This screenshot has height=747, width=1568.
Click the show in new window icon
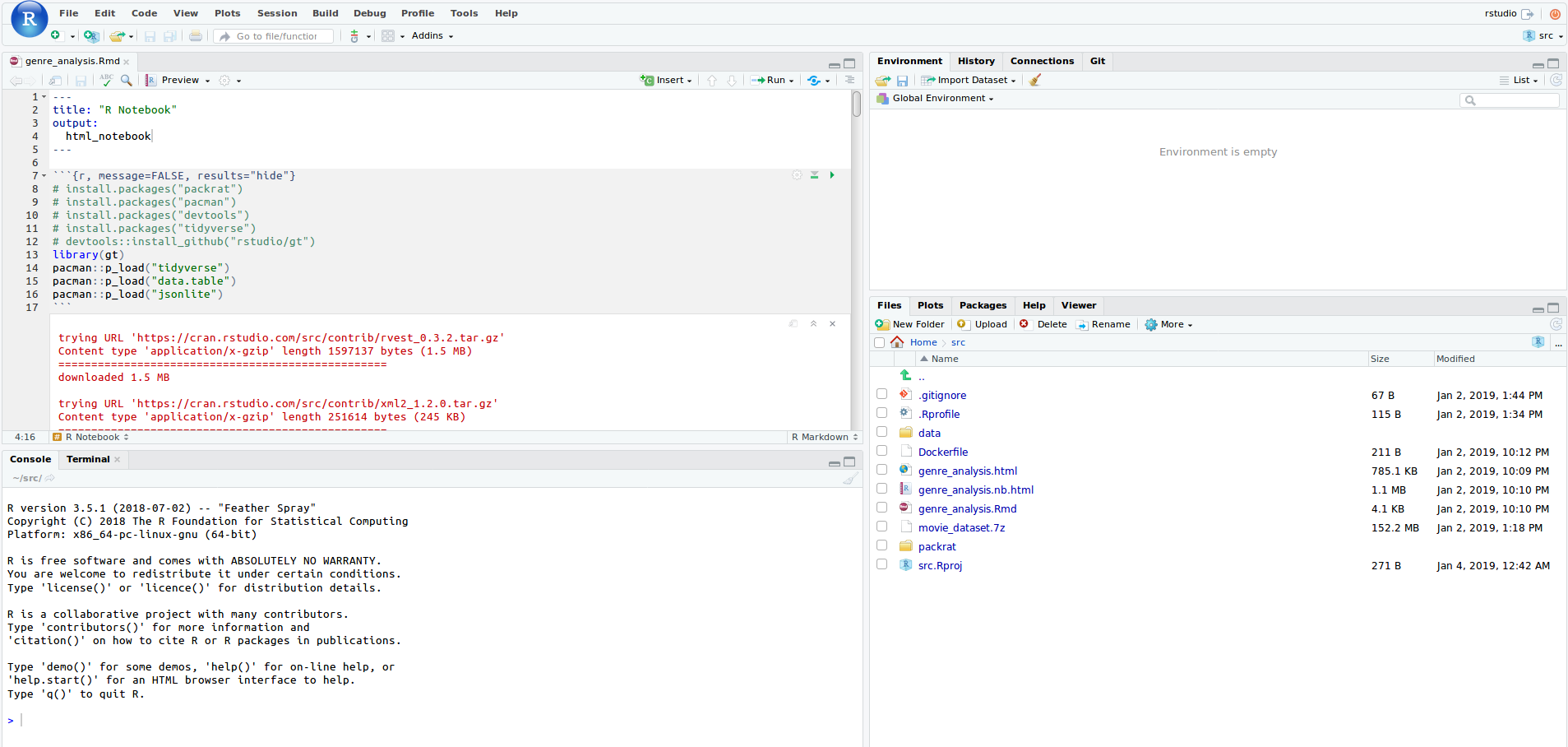click(x=55, y=81)
